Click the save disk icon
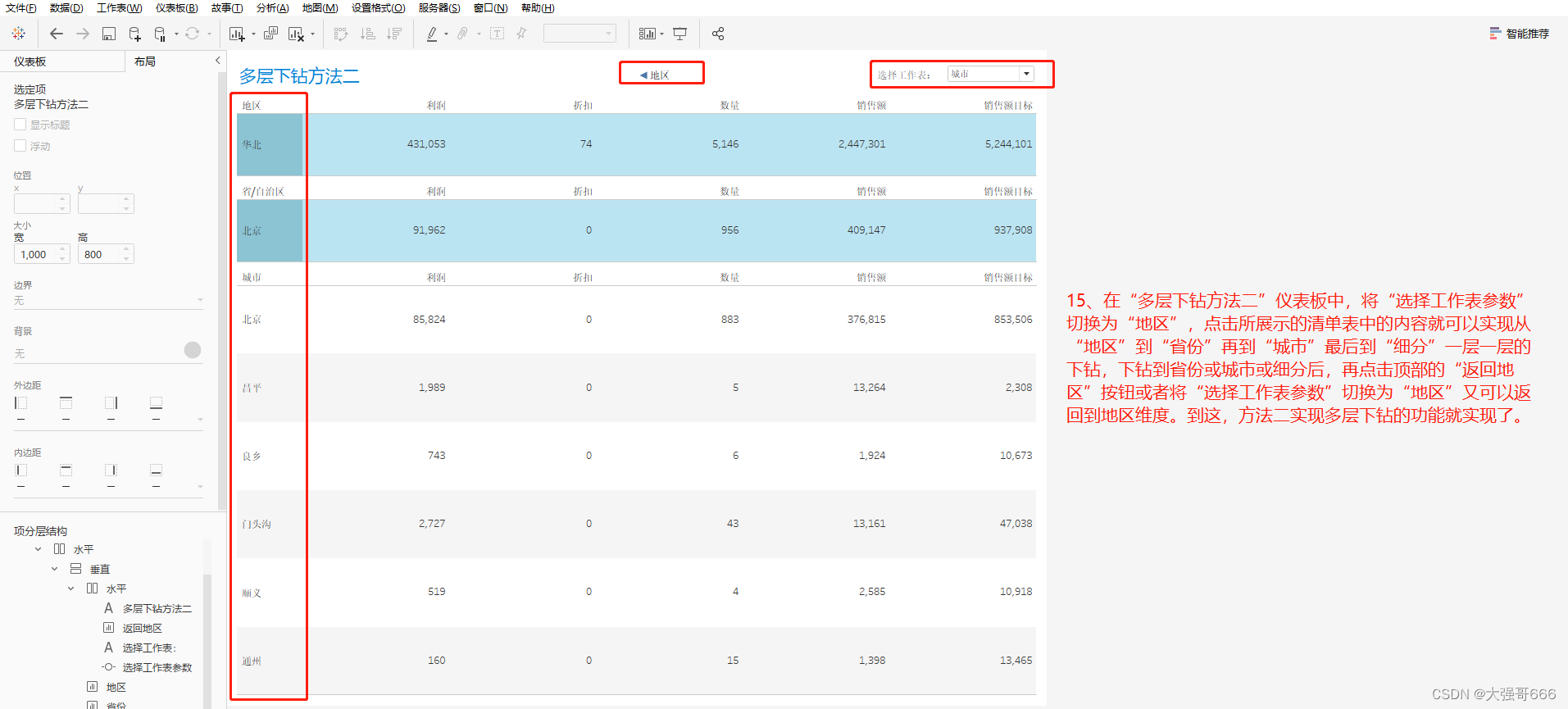This screenshot has height=709, width=1568. [x=109, y=34]
